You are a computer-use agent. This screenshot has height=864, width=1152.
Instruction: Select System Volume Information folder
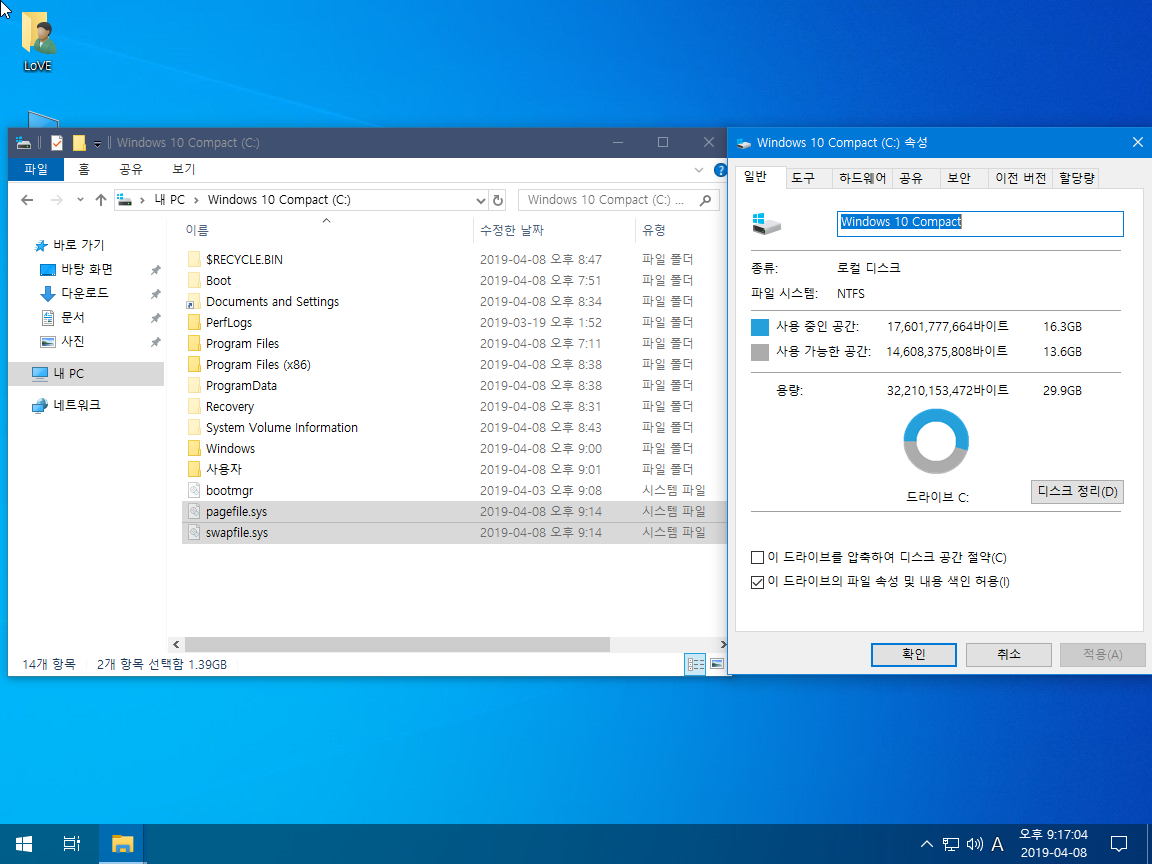point(281,428)
